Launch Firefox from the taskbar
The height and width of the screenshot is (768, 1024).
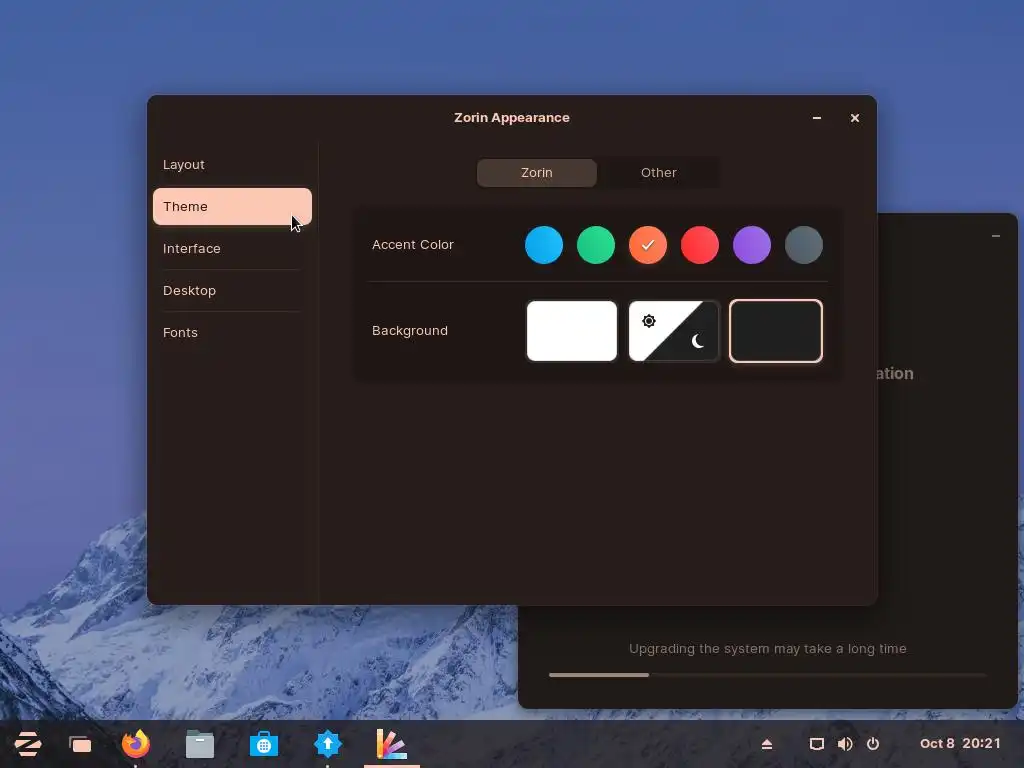click(136, 744)
